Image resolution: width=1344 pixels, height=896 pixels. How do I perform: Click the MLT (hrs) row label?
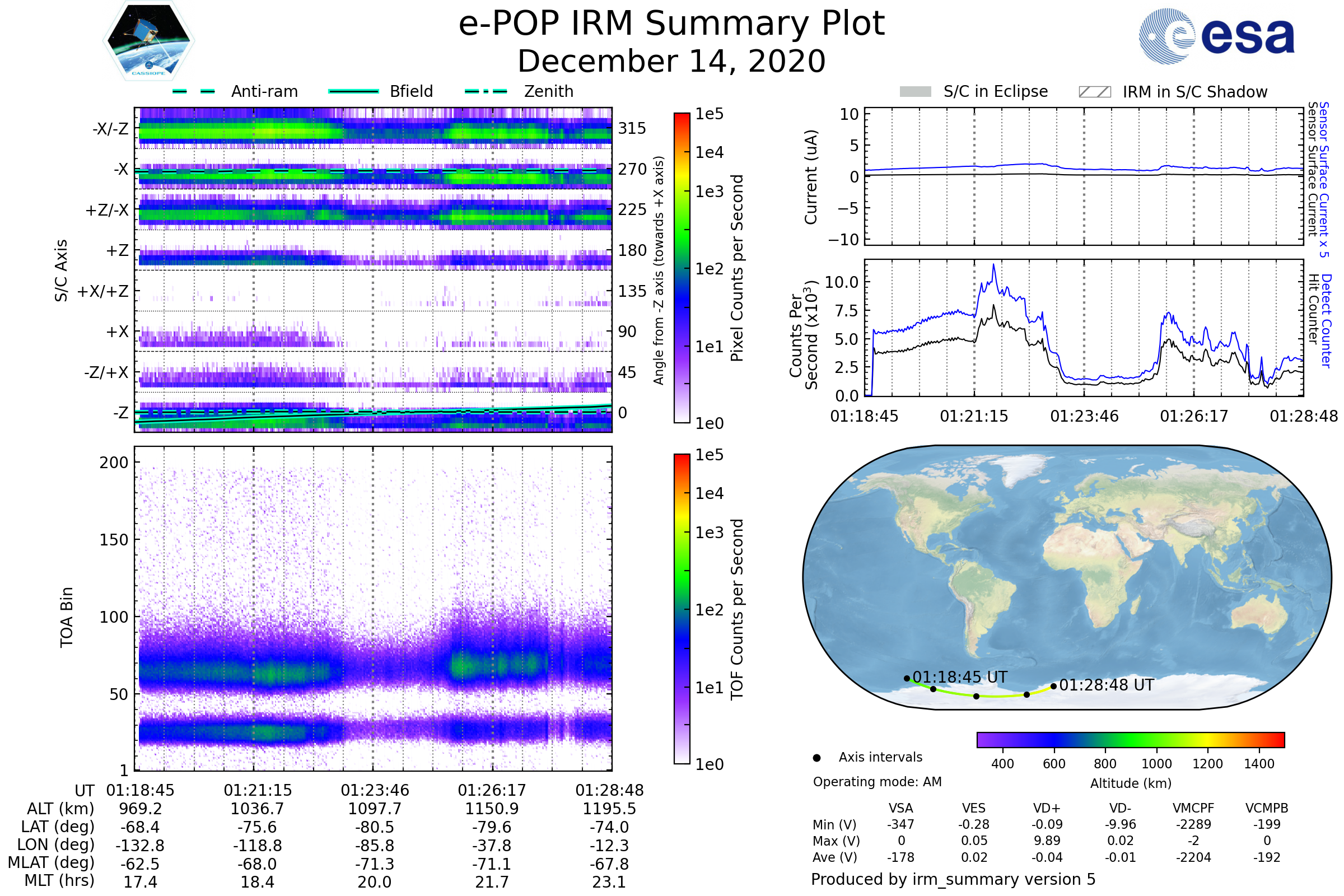tap(59, 880)
